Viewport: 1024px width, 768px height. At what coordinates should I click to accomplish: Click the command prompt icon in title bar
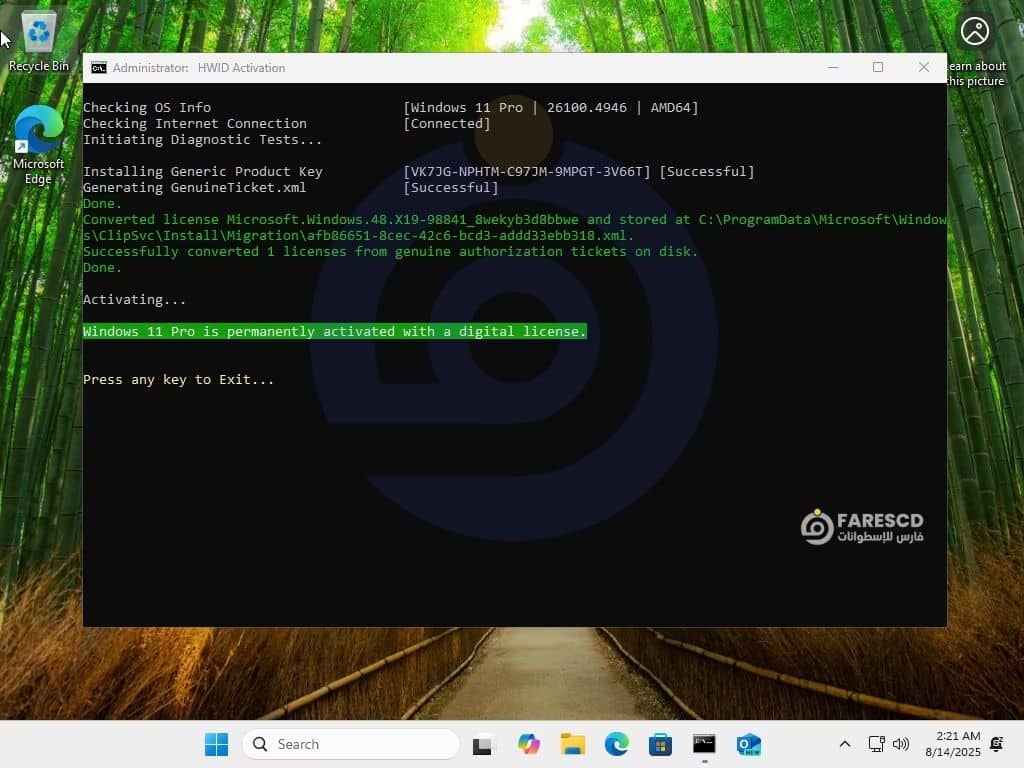click(x=99, y=68)
